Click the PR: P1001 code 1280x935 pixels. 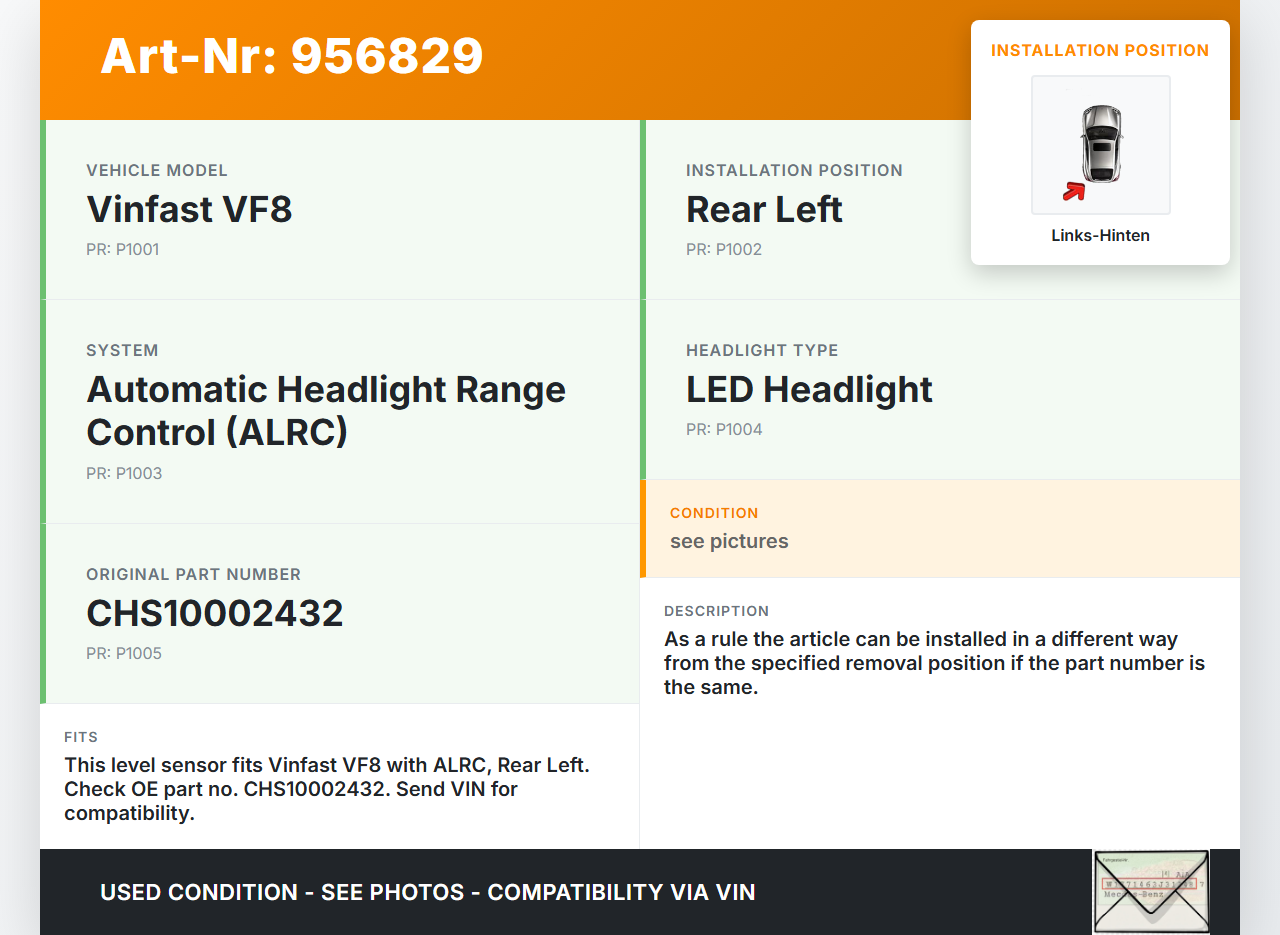(122, 249)
